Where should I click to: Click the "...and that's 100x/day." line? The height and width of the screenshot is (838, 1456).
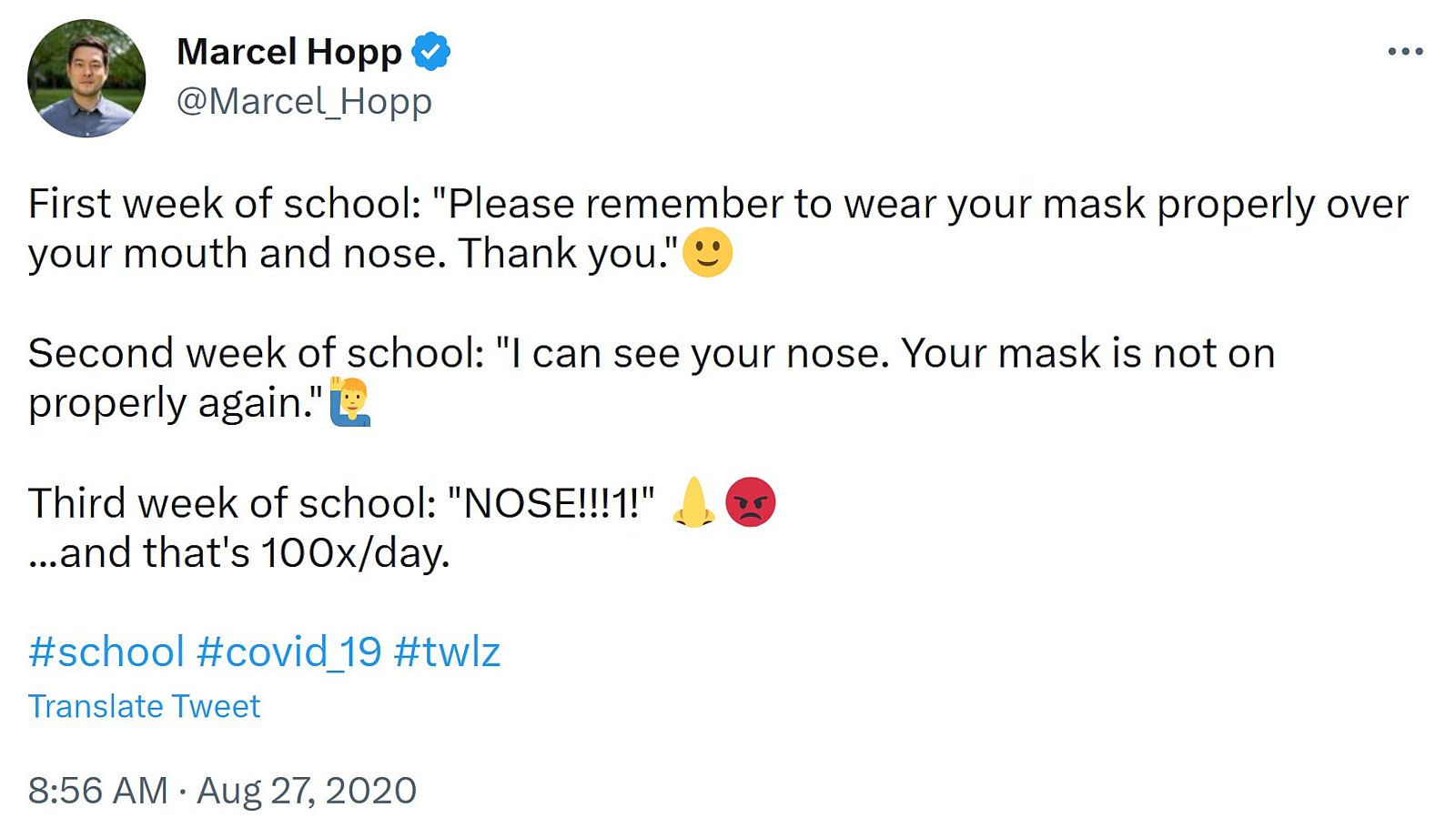pos(239,552)
